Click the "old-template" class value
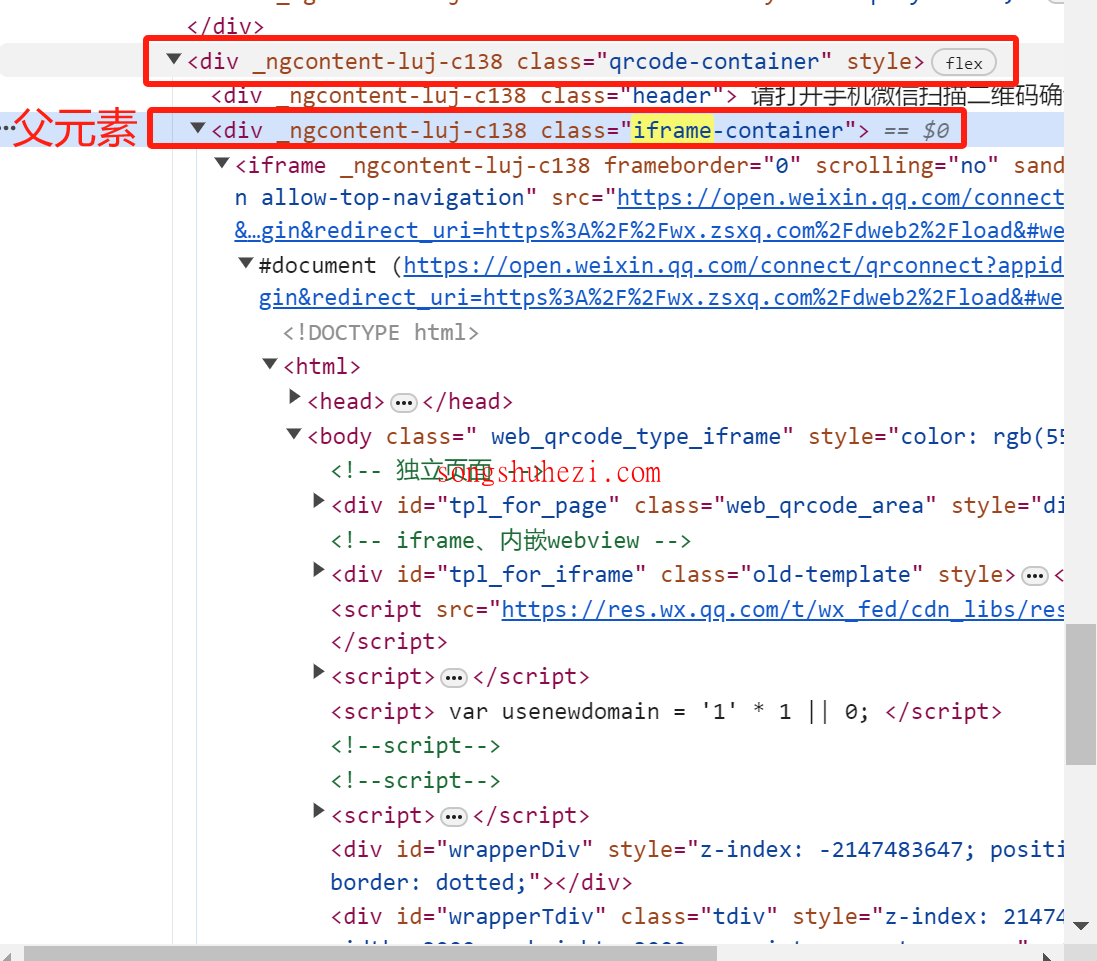The height and width of the screenshot is (961, 1097). click(x=831, y=575)
